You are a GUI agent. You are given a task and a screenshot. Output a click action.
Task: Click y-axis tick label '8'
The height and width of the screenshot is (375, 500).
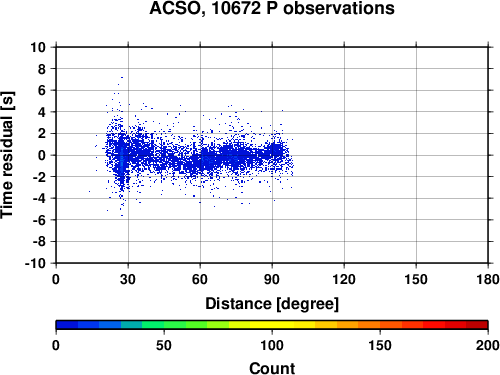point(42,69)
